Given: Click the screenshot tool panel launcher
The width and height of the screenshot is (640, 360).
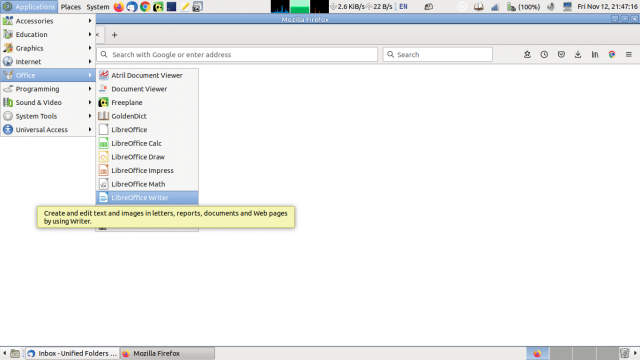Looking at the screenshot, I should [198, 7].
